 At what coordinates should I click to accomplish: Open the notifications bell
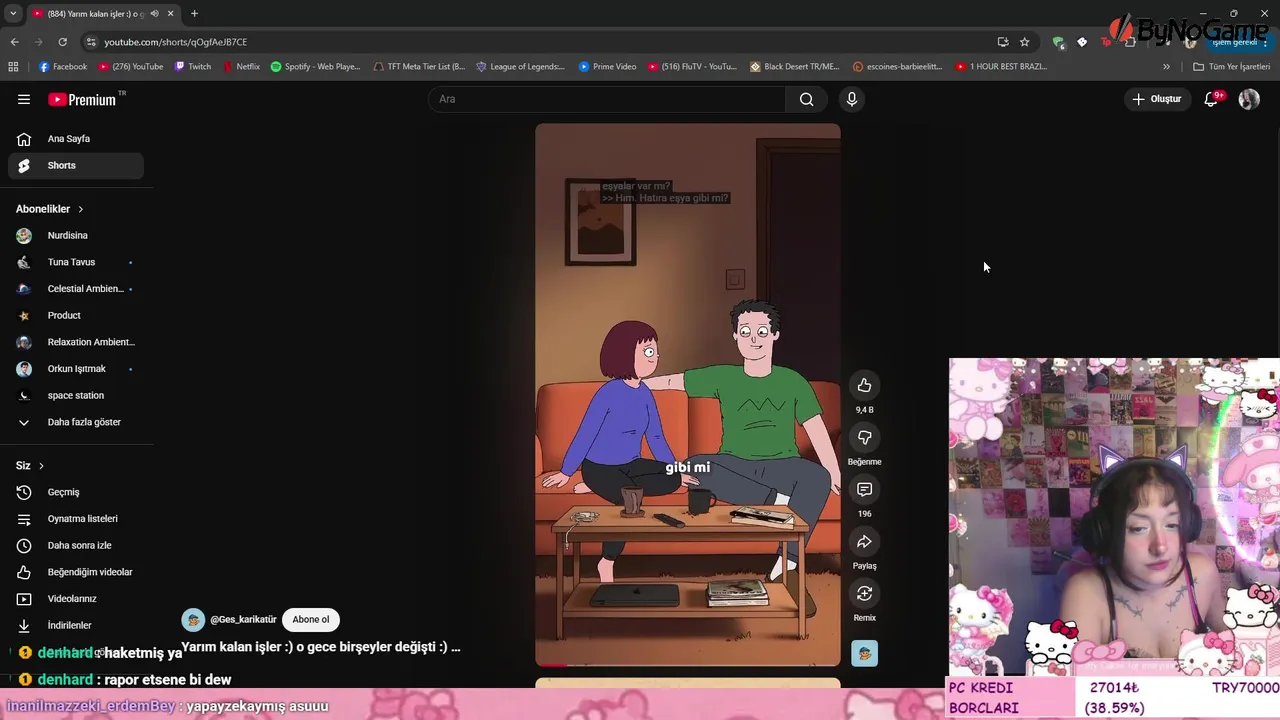[1211, 99]
